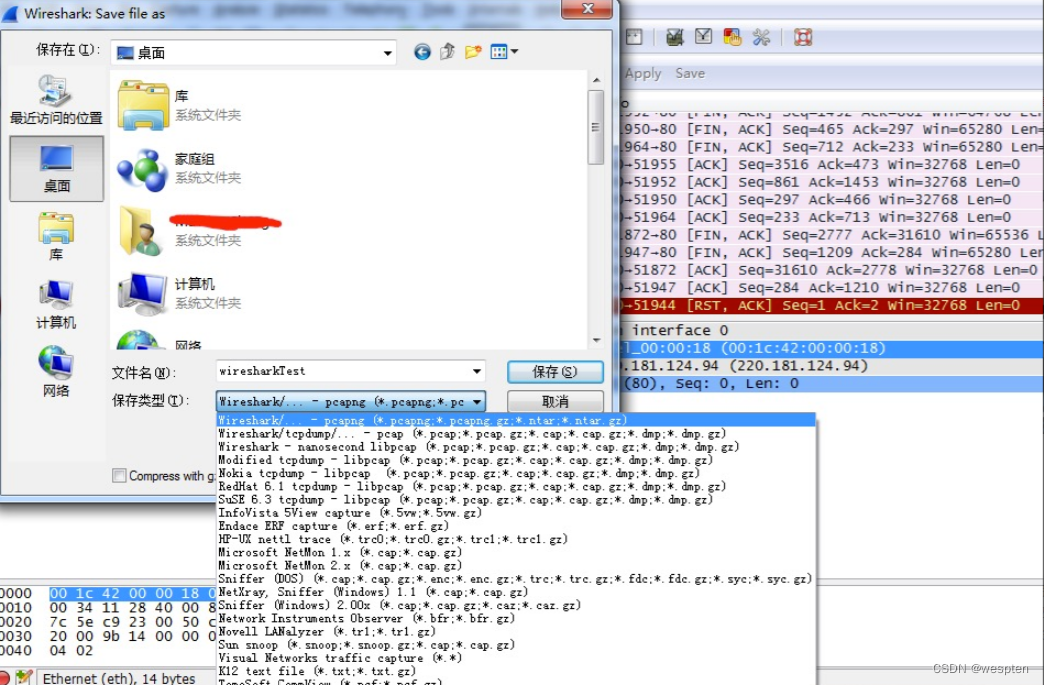Select the RST, ACK packet row 51944
The height and width of the screenshot is (685, 1044).
831,306
